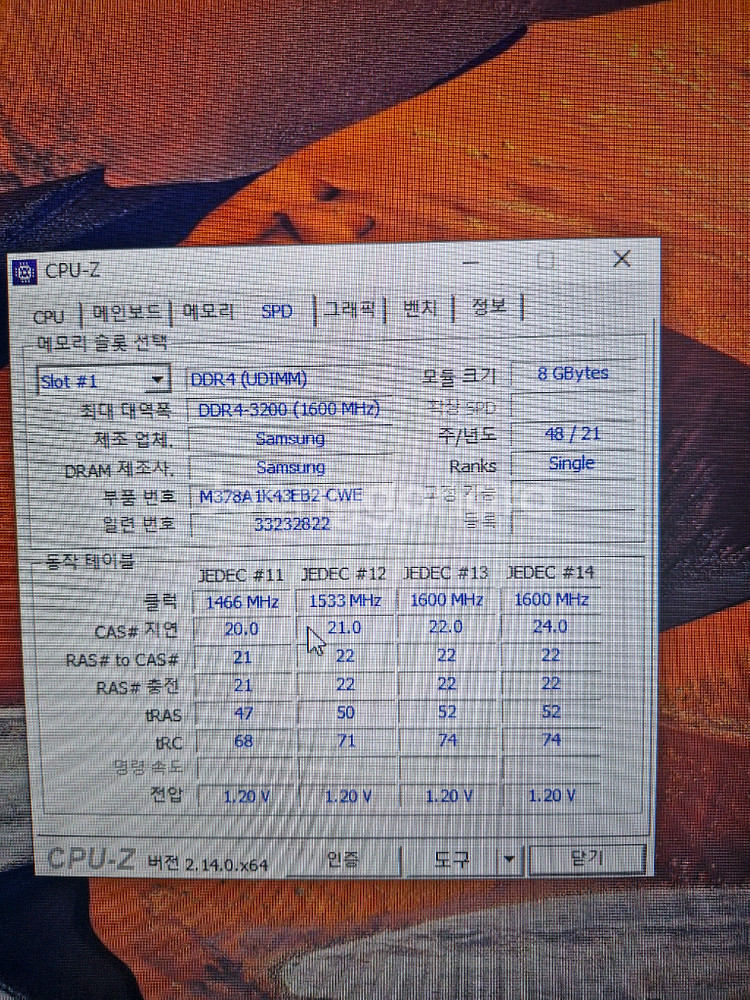Image resolution: width=750 pixels, height=1000 pixels.
Task: Click the 닫기 button
Action: [x=587, y=858]
